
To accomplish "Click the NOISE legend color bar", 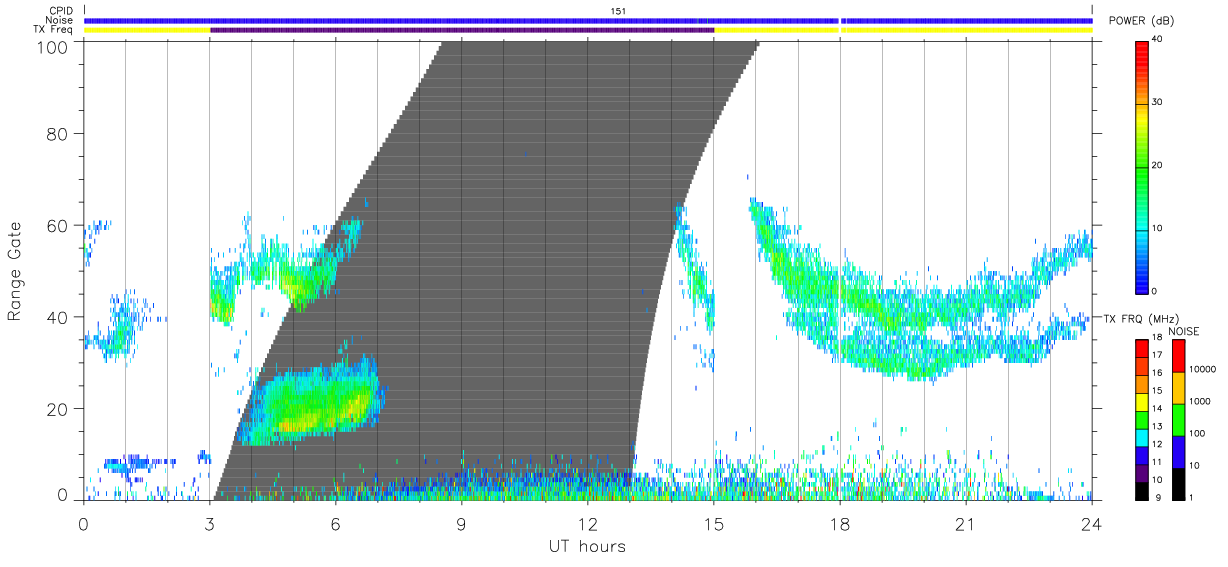I will tap(1178, 418).
